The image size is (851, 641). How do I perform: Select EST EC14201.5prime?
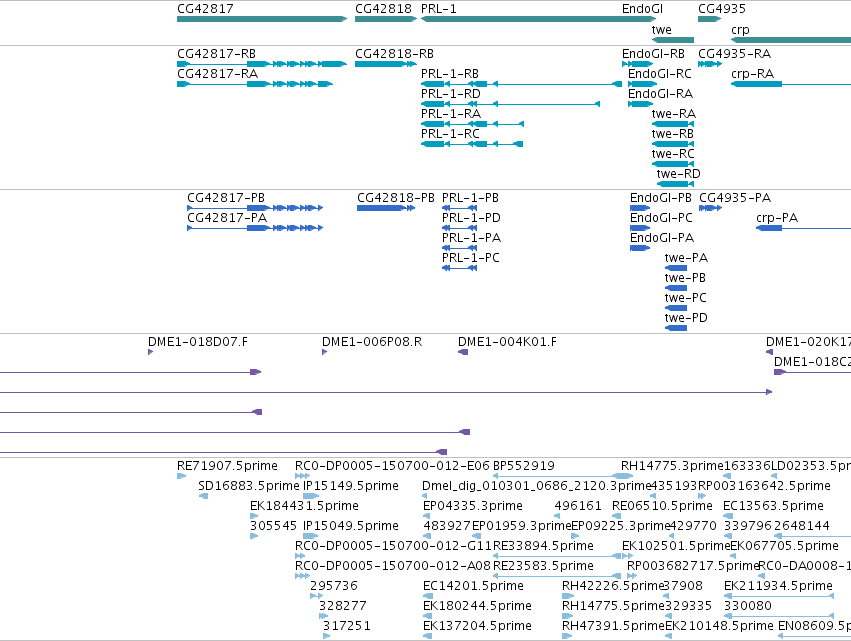(x=427, y=596)
